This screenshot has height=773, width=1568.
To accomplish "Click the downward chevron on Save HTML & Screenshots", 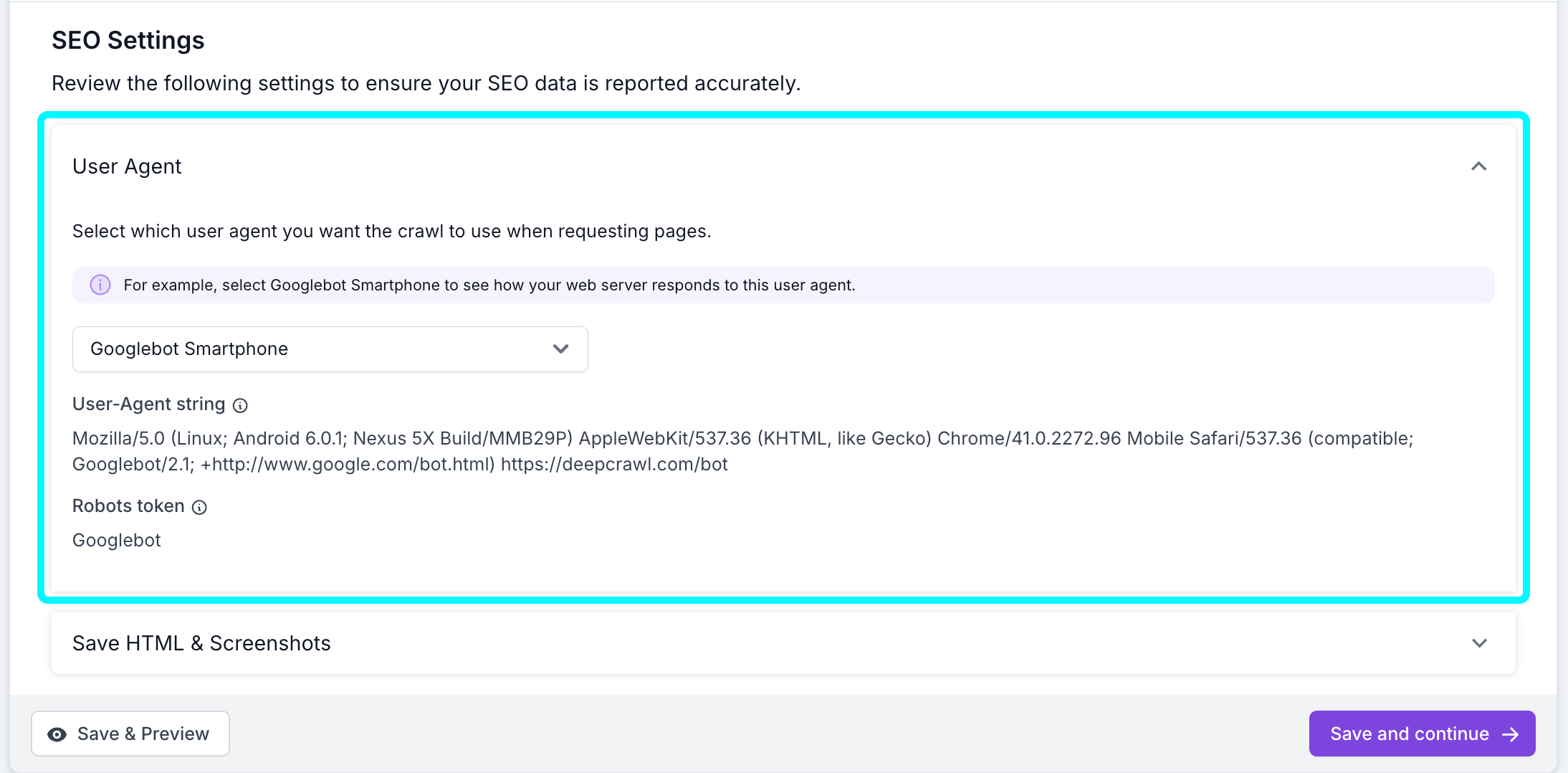I will point(1480,643).
